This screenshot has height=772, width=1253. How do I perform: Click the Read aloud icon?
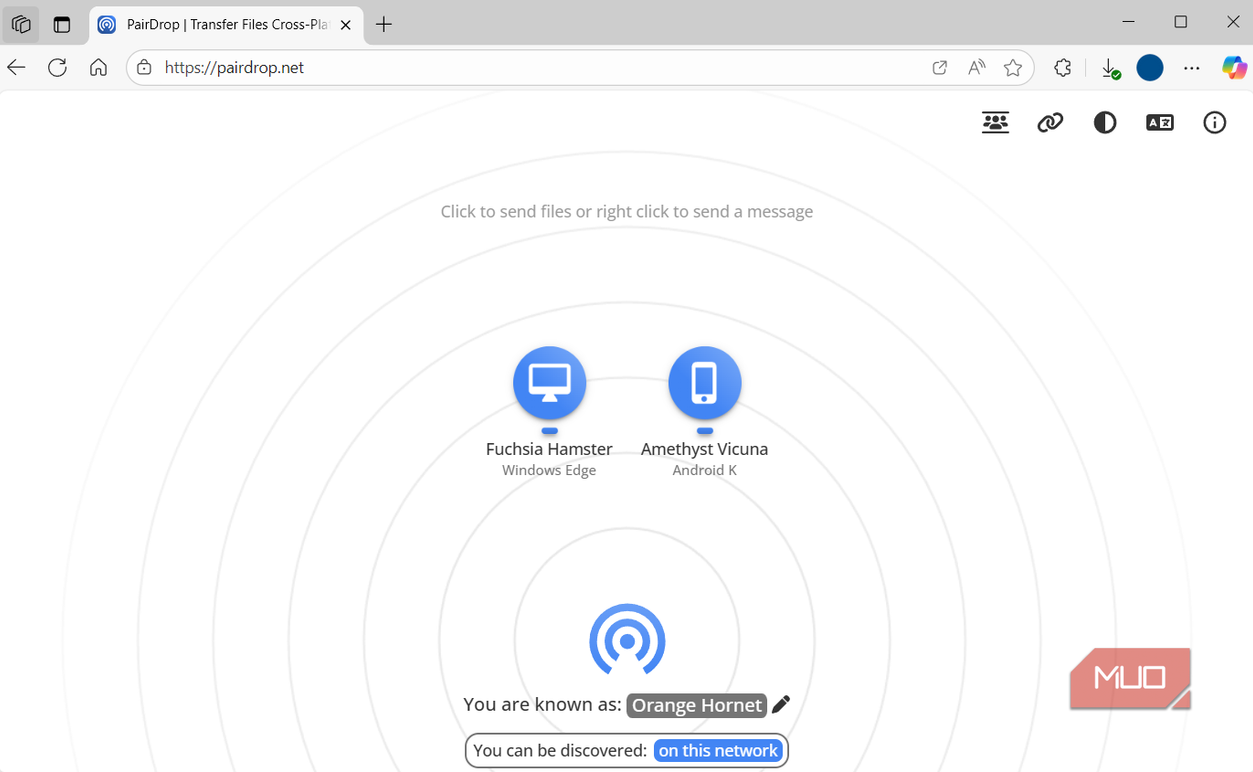point(977,67)
